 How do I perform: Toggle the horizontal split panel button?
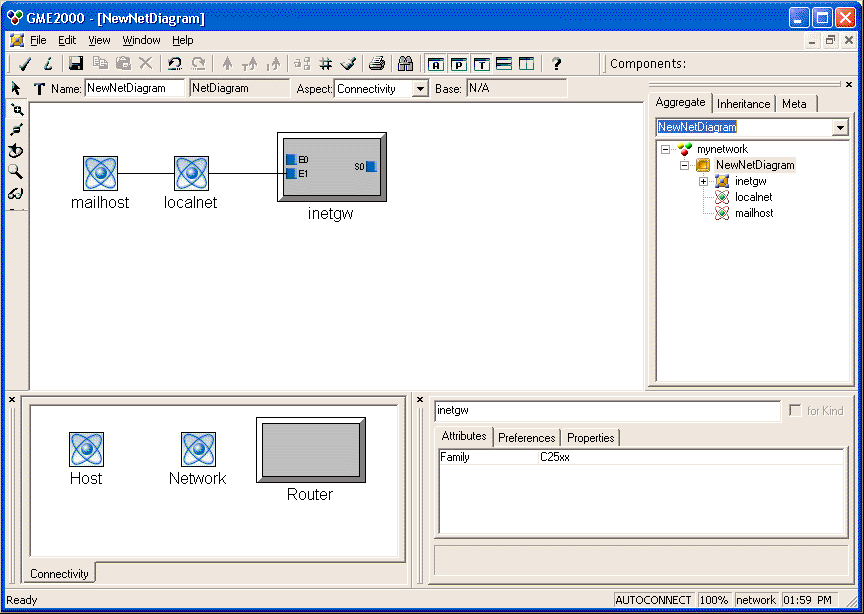(504, 64)
